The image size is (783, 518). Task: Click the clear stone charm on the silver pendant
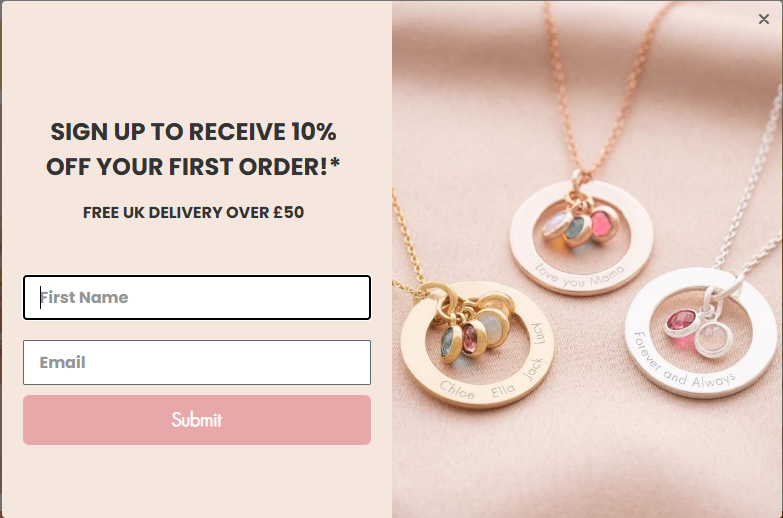click(x=713, y=339)
